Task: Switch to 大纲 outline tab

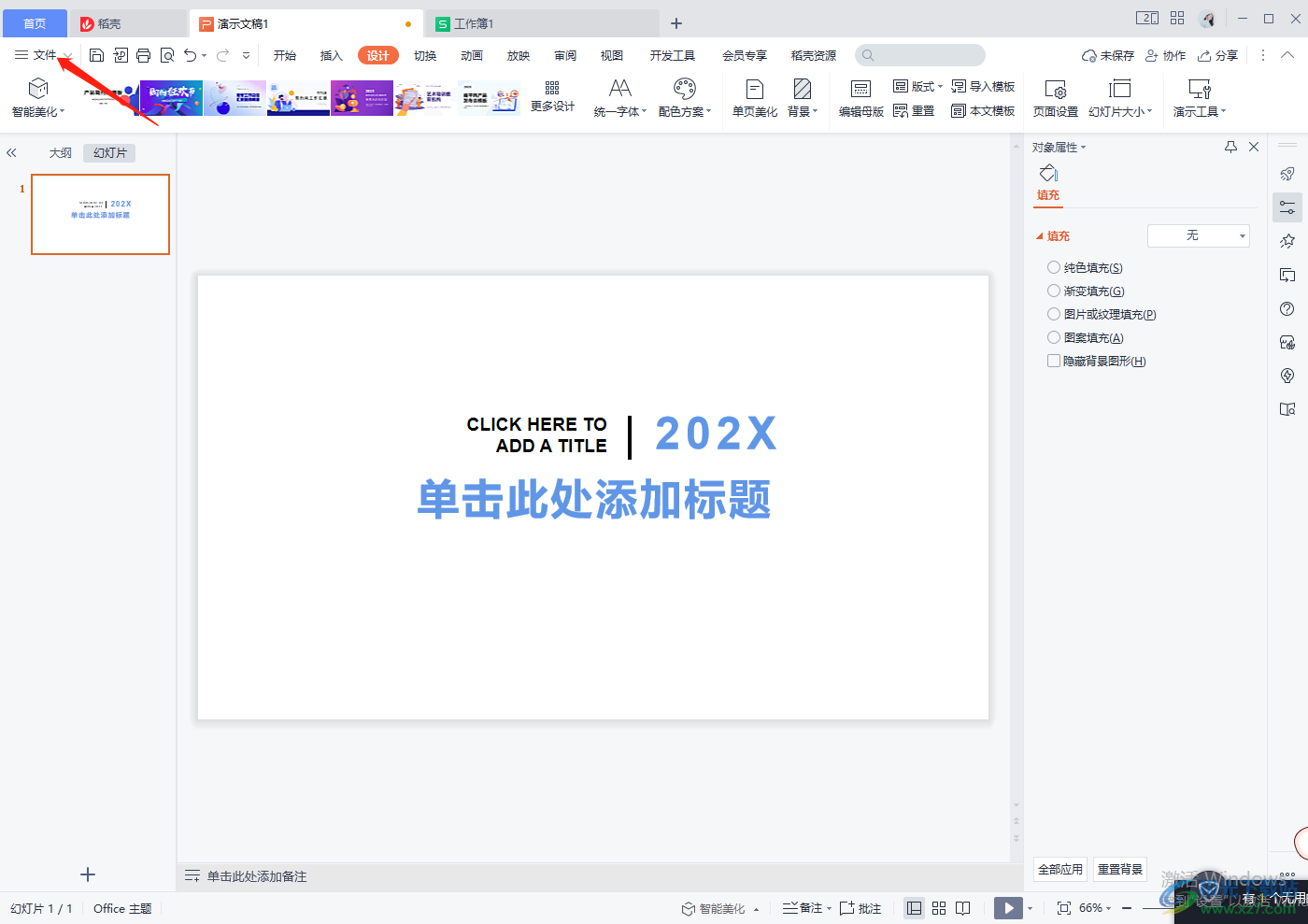Action: pyautogui.click(x=61, y=153)
